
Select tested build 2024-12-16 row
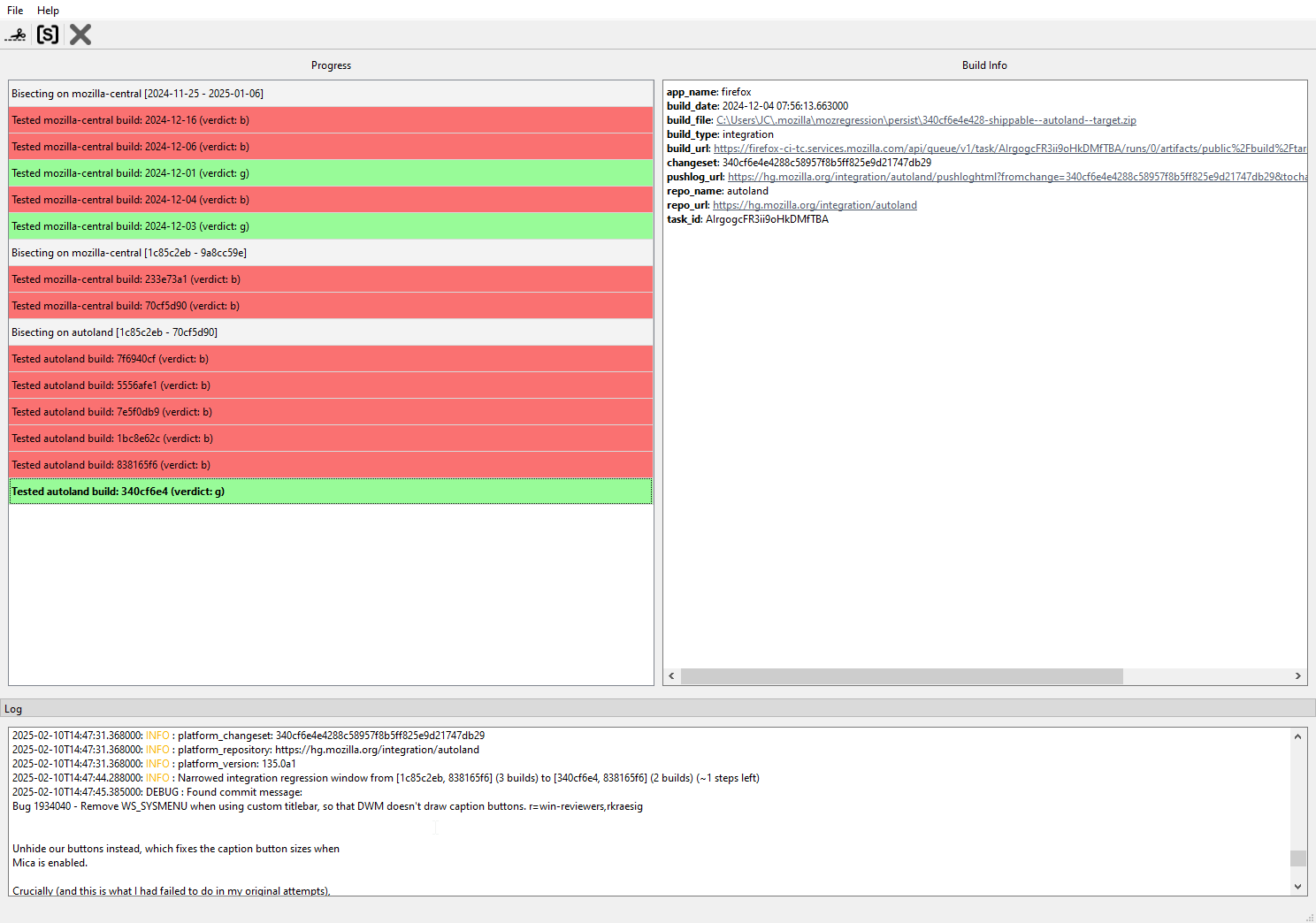click(331, 120)
